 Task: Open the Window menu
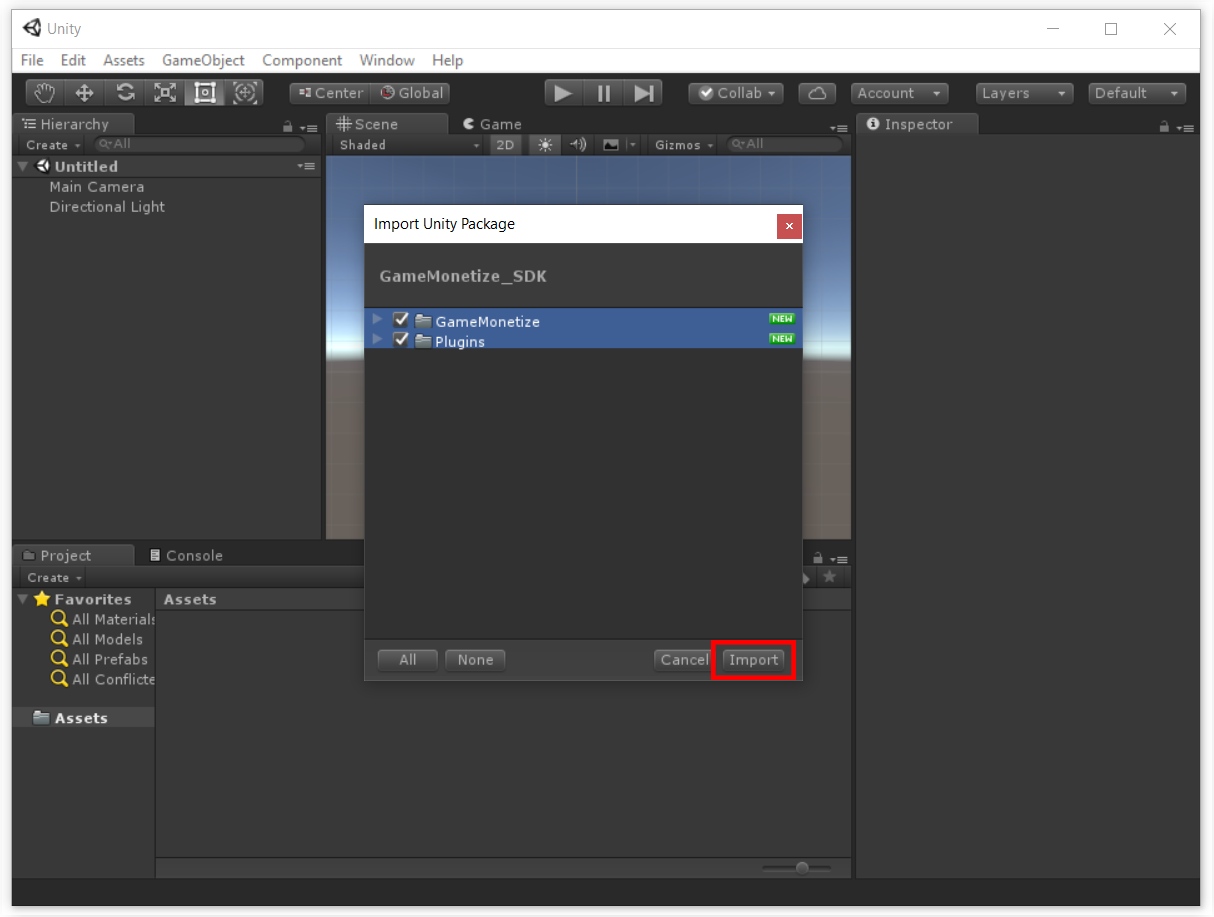point(387,60)
